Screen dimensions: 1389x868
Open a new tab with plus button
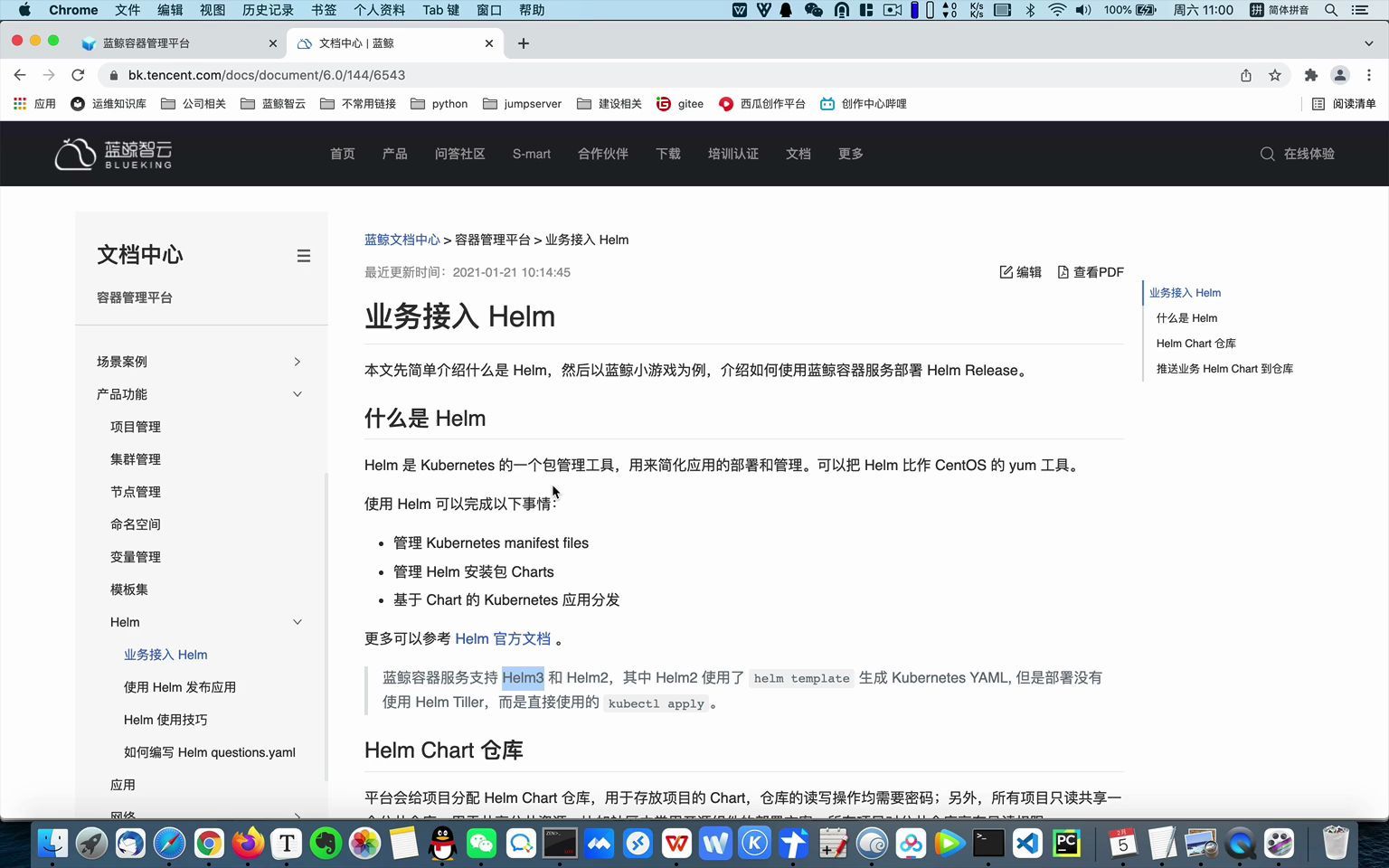524,43
